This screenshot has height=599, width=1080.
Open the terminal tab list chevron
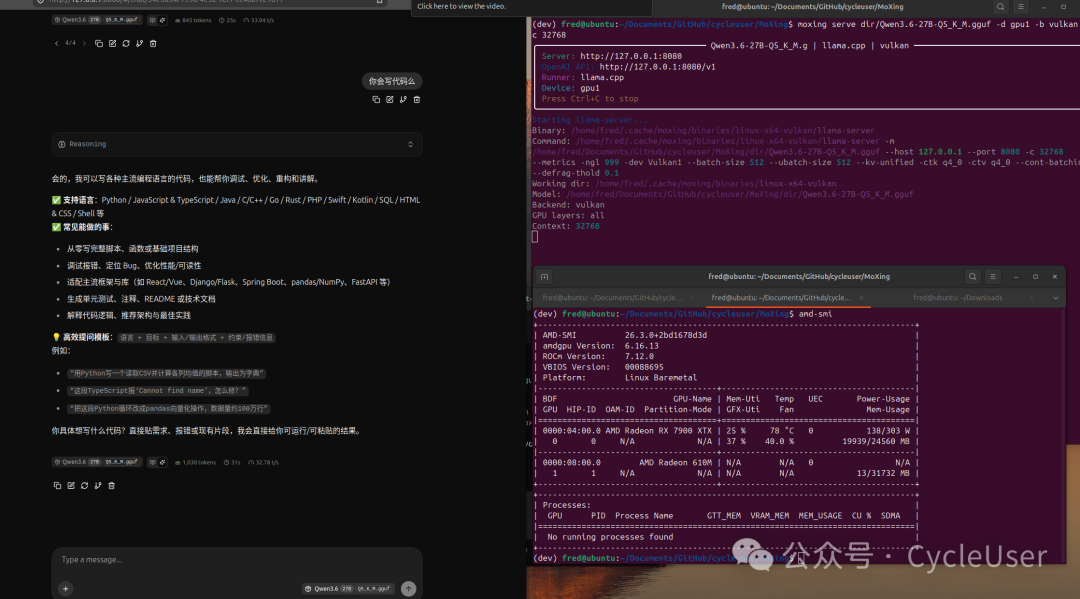(1055, 298)
